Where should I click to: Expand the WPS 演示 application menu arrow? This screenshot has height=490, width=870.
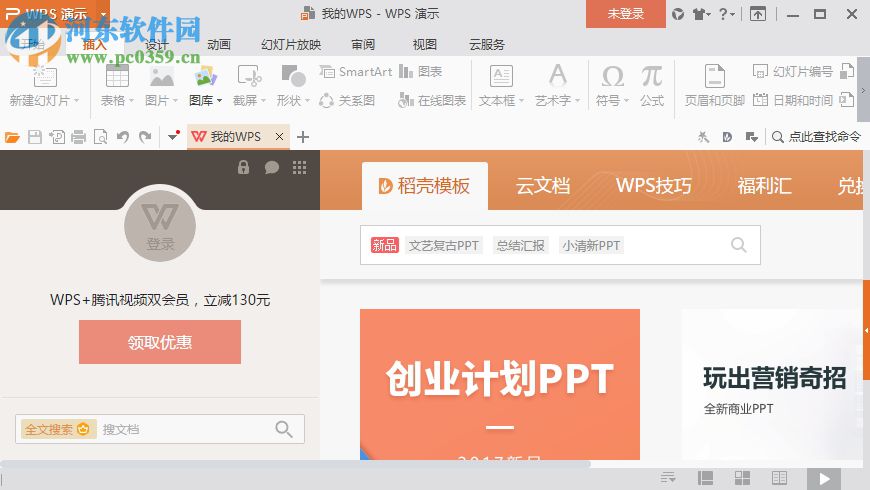point(103,14)
